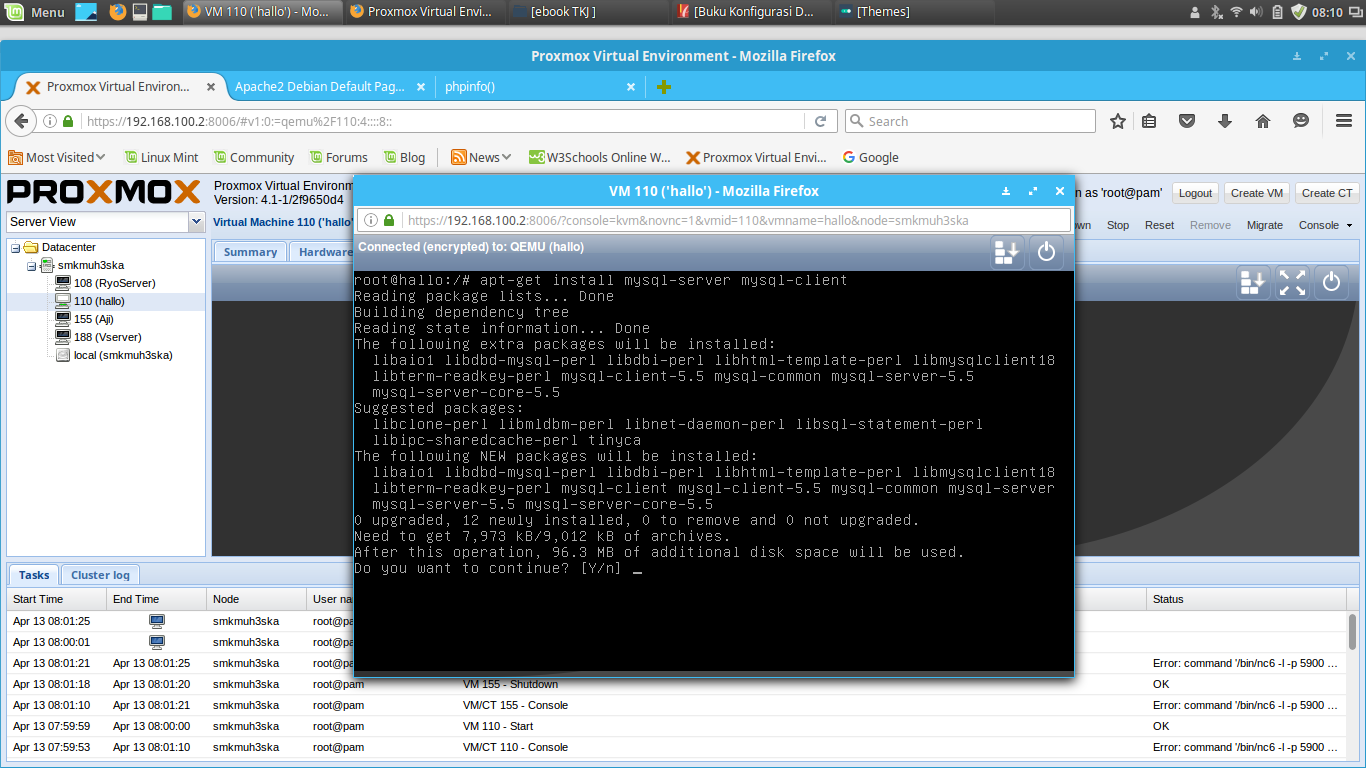Click the fullscreen icon in background Proxmox console
The width and height of the screenshot is (1366, 768).
(x=1292, y=282)
